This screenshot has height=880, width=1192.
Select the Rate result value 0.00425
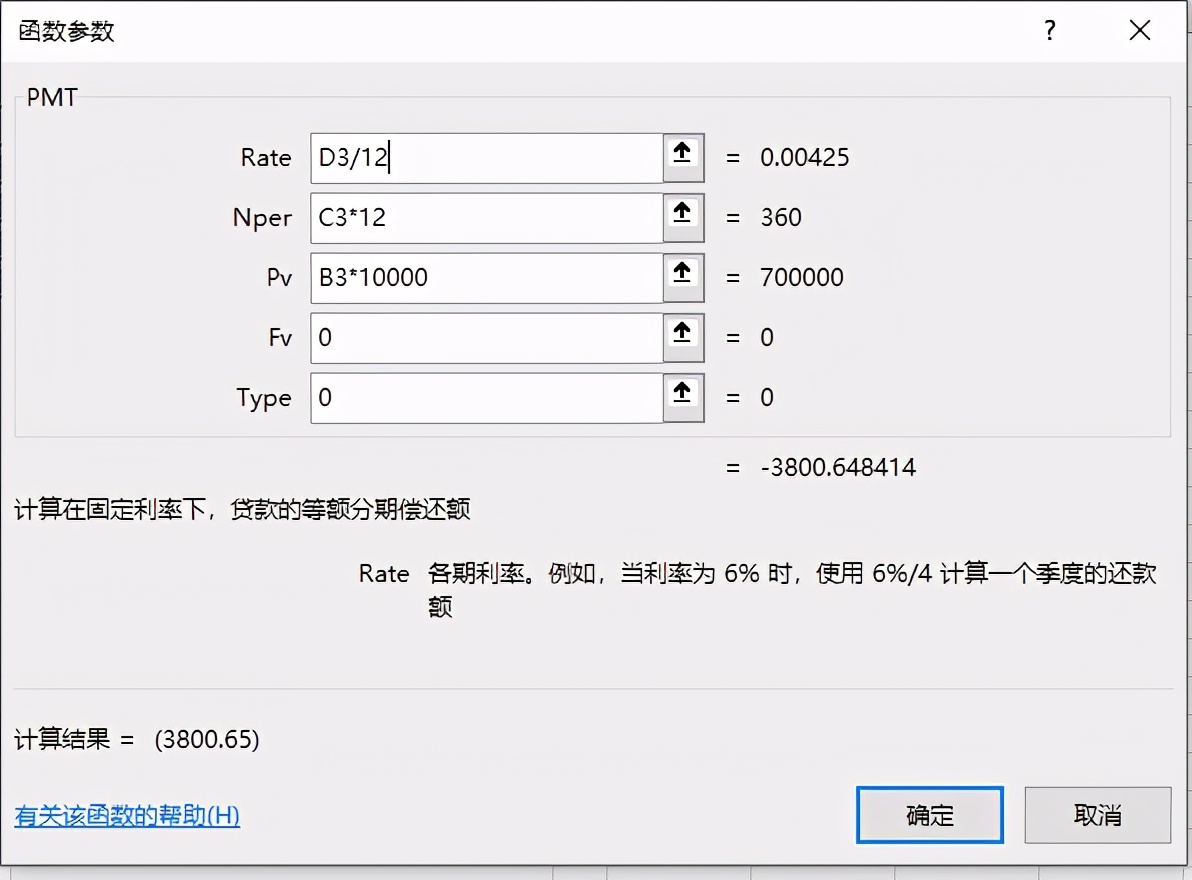tap(804, 157)
